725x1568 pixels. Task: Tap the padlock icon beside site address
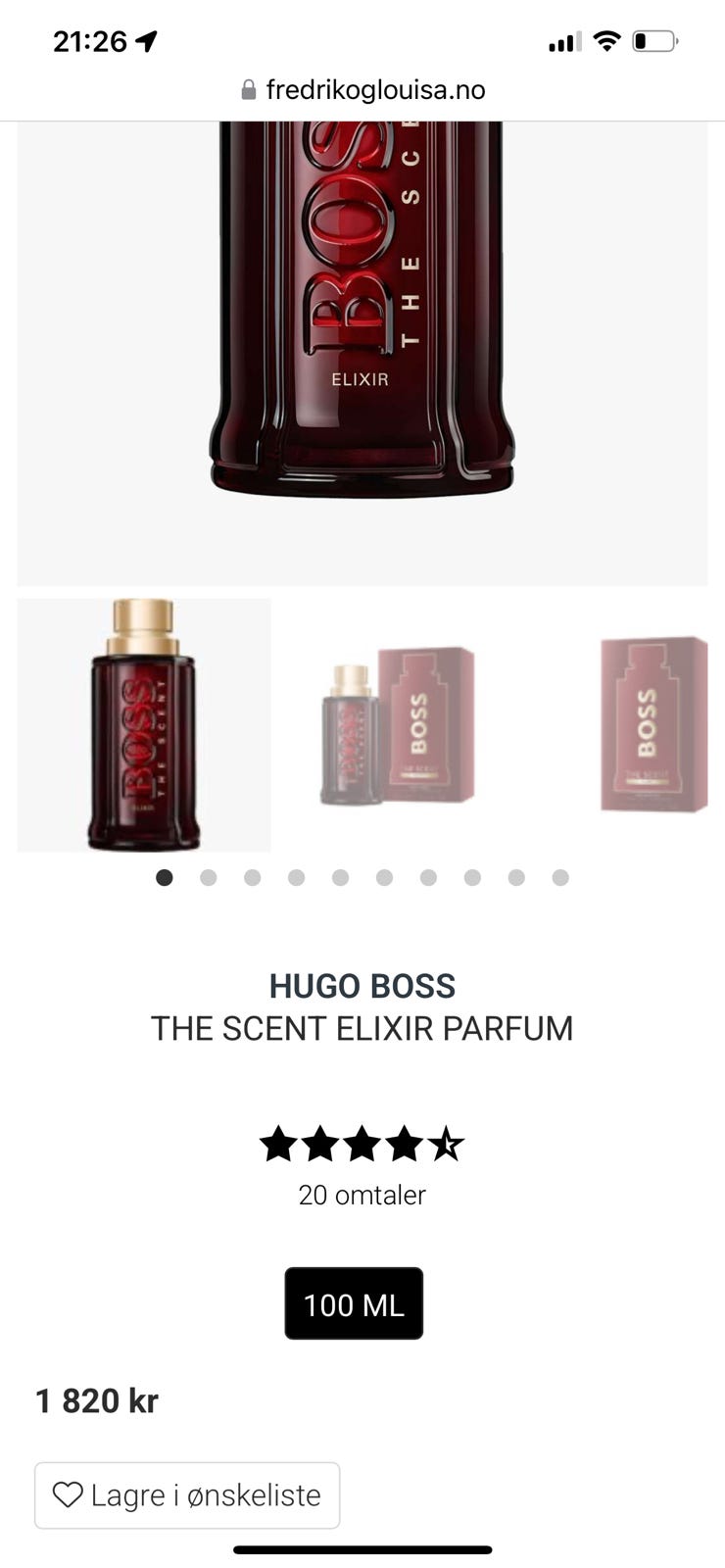(x=249, y=90)
